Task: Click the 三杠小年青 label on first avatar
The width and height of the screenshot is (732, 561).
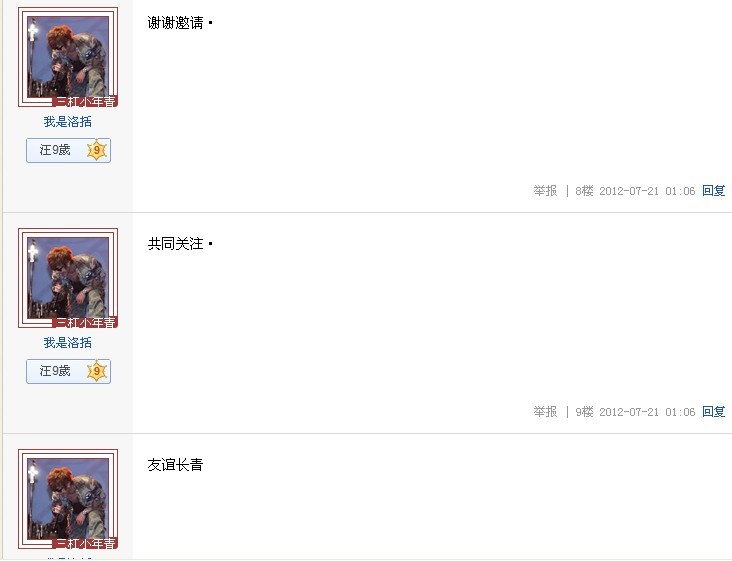Action: pyautogui.click(x=84, y=101)
